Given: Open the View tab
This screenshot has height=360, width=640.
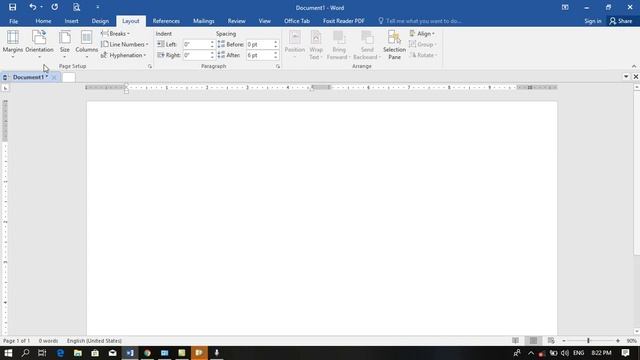Looking at the screenshot, I should (264, 21).
